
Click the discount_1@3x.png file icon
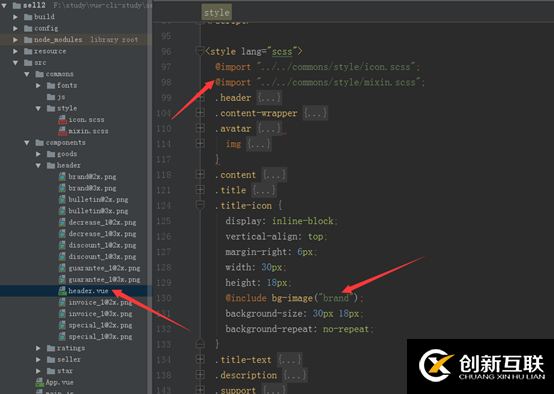62,257
